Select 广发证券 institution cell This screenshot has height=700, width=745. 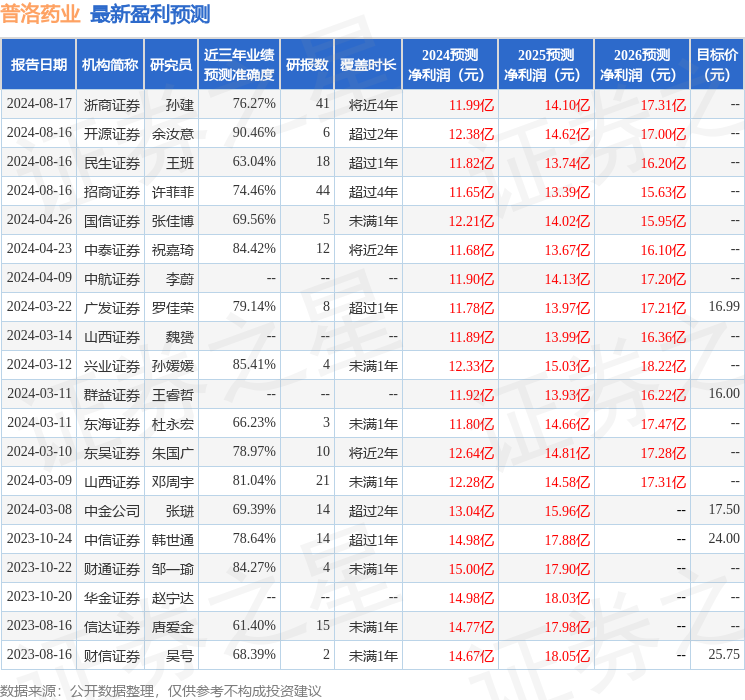pyautogui.click(x=112, y=307)
